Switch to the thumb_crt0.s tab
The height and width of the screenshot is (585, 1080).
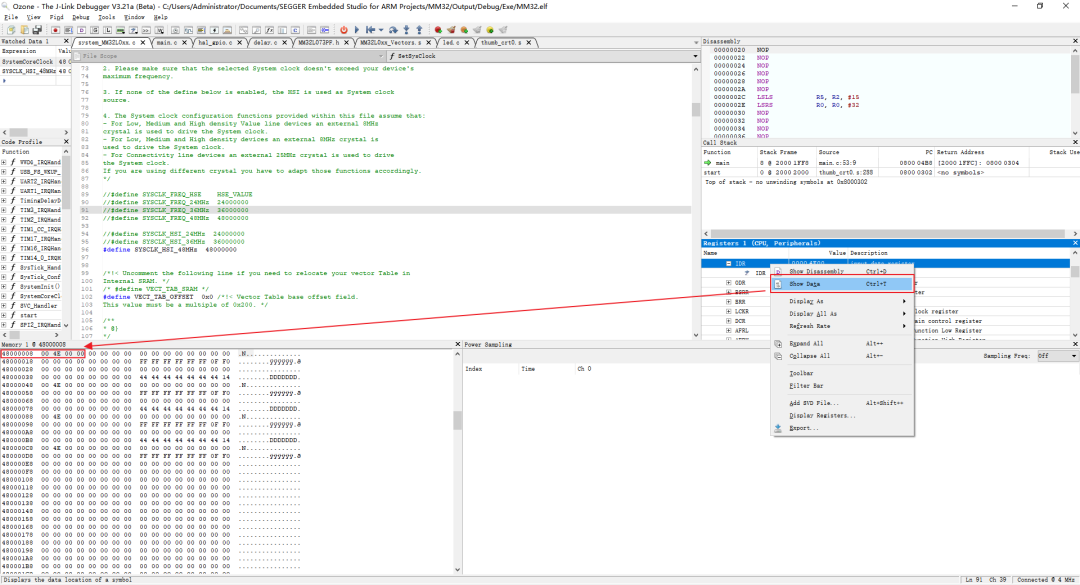click(x=501, y=43)
